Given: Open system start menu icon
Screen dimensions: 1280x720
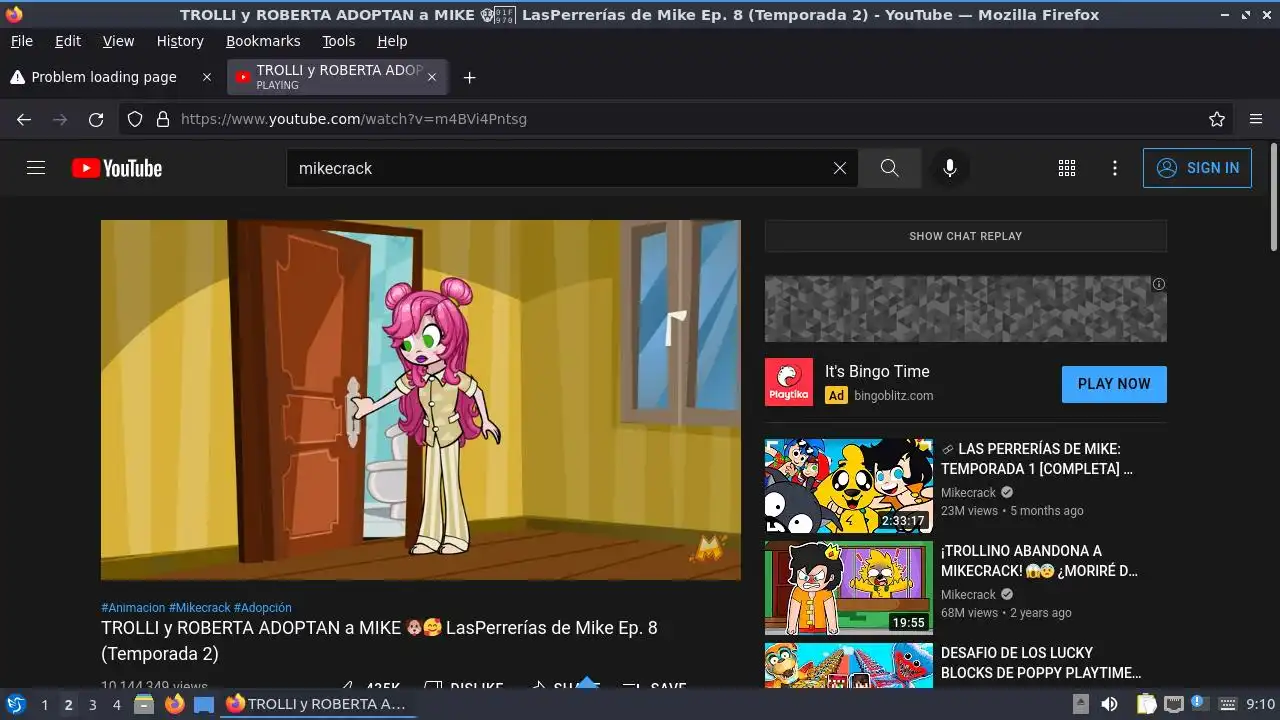Looking at the screenshot, I should click(x=15, y=704).
